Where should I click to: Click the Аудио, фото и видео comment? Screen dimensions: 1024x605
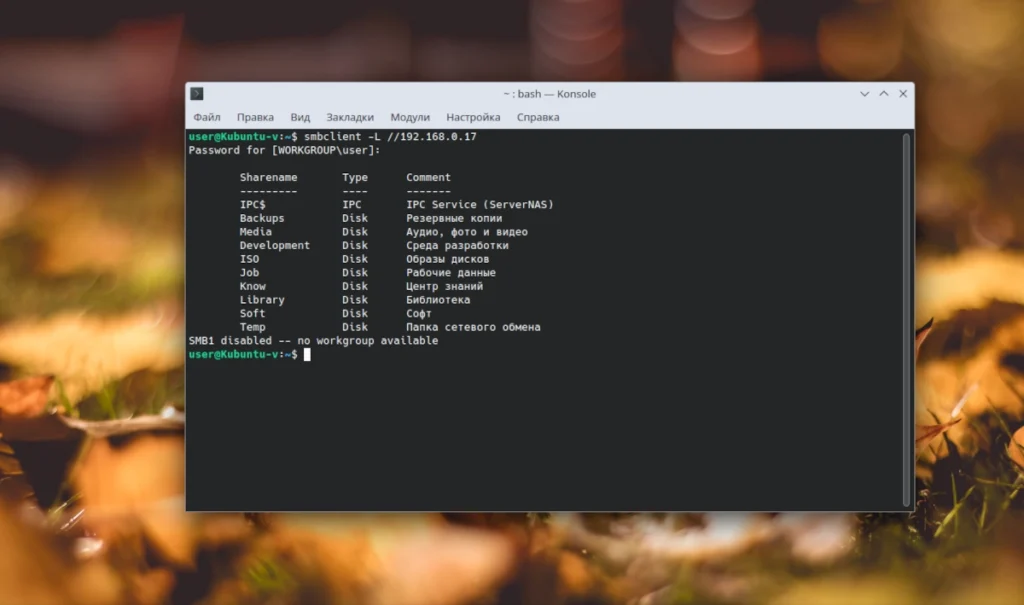(467, 232)
